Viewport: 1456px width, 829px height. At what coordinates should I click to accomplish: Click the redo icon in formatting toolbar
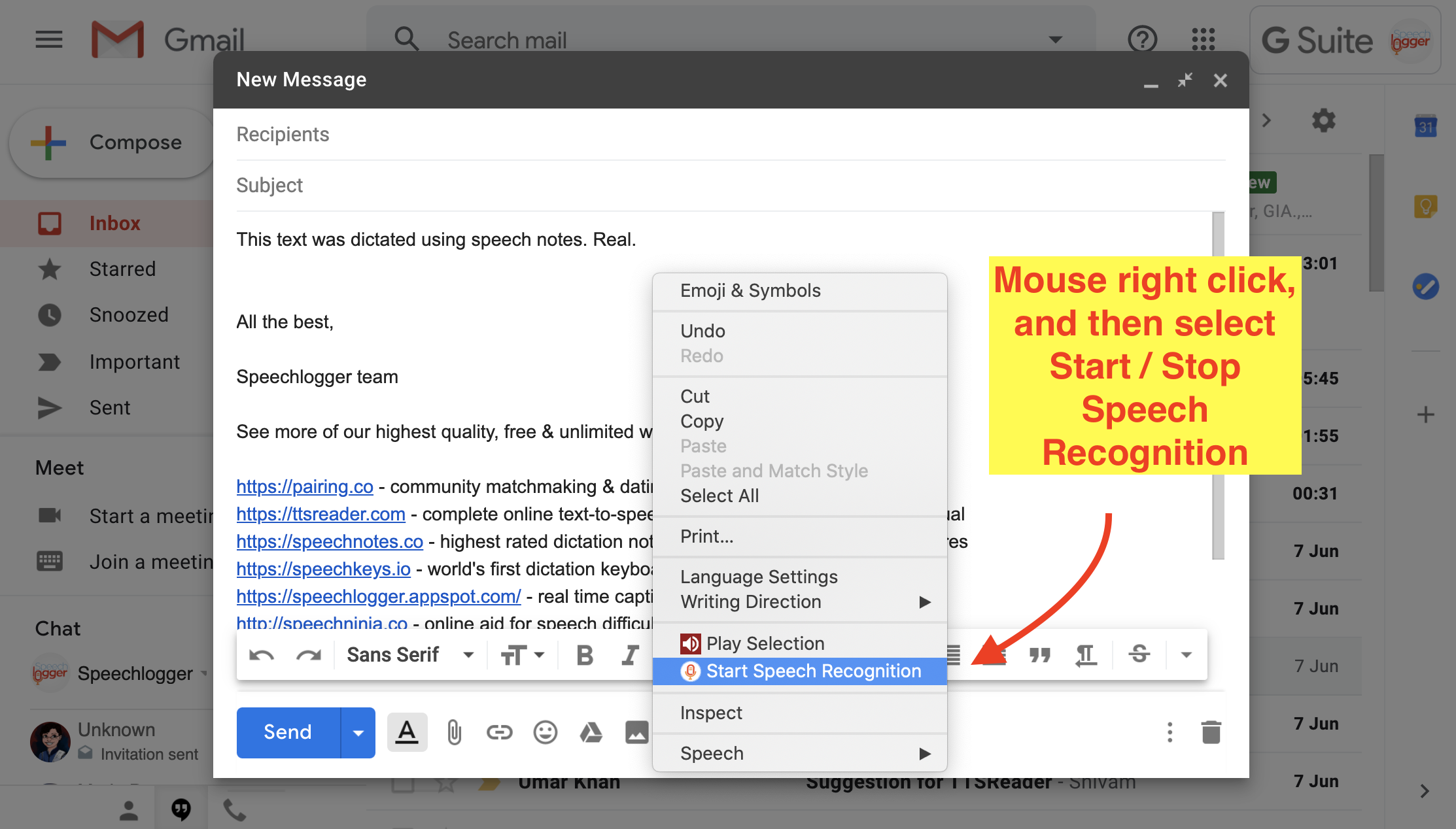(x=308, y=655)
